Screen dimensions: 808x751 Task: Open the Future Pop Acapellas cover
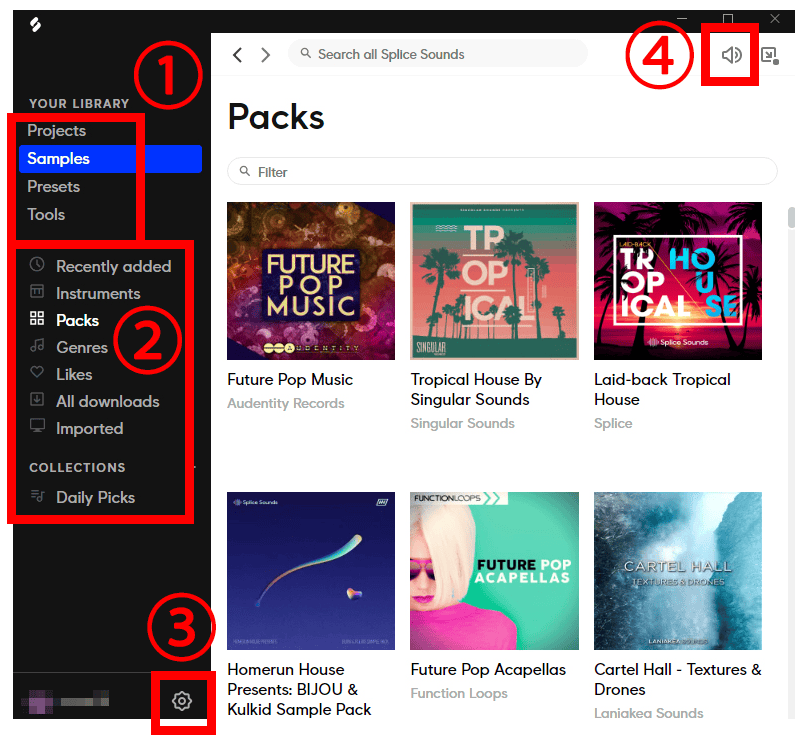point(494,571)
